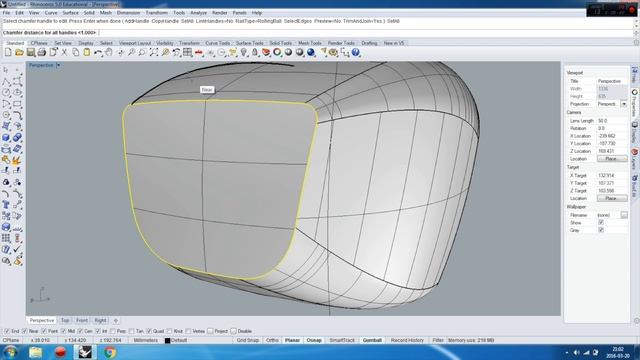Open the Surface menu

click(x=70, y=13)
